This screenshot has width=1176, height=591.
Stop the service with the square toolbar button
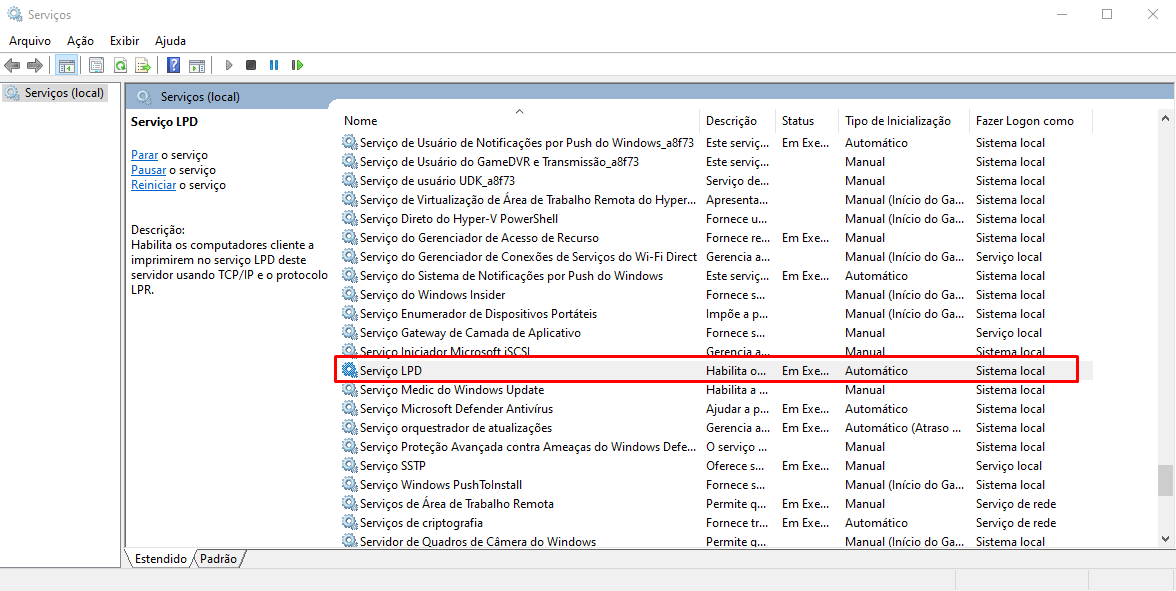(x=251, y=65)
